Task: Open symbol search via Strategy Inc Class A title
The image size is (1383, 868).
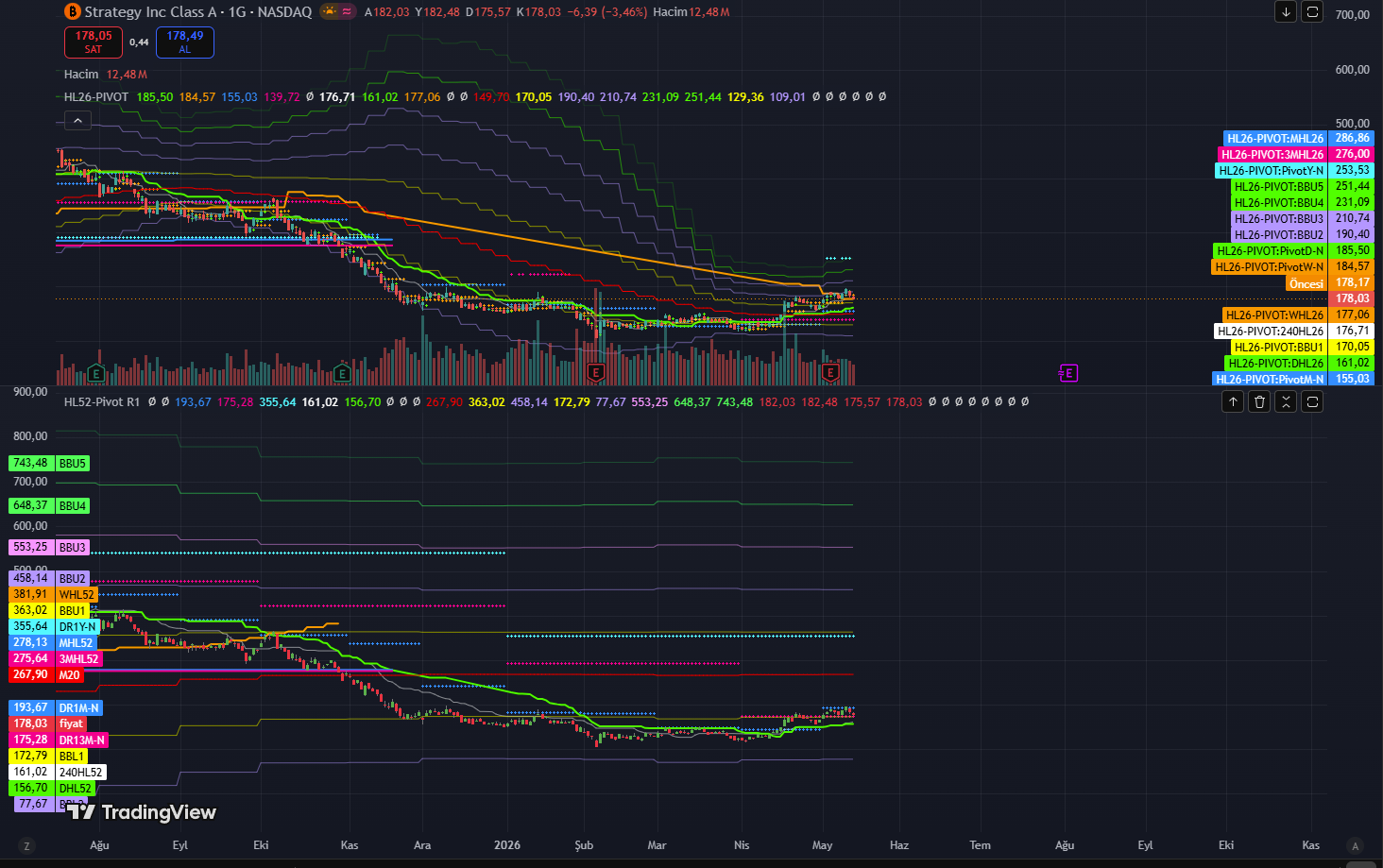Action: click(151, 12)
